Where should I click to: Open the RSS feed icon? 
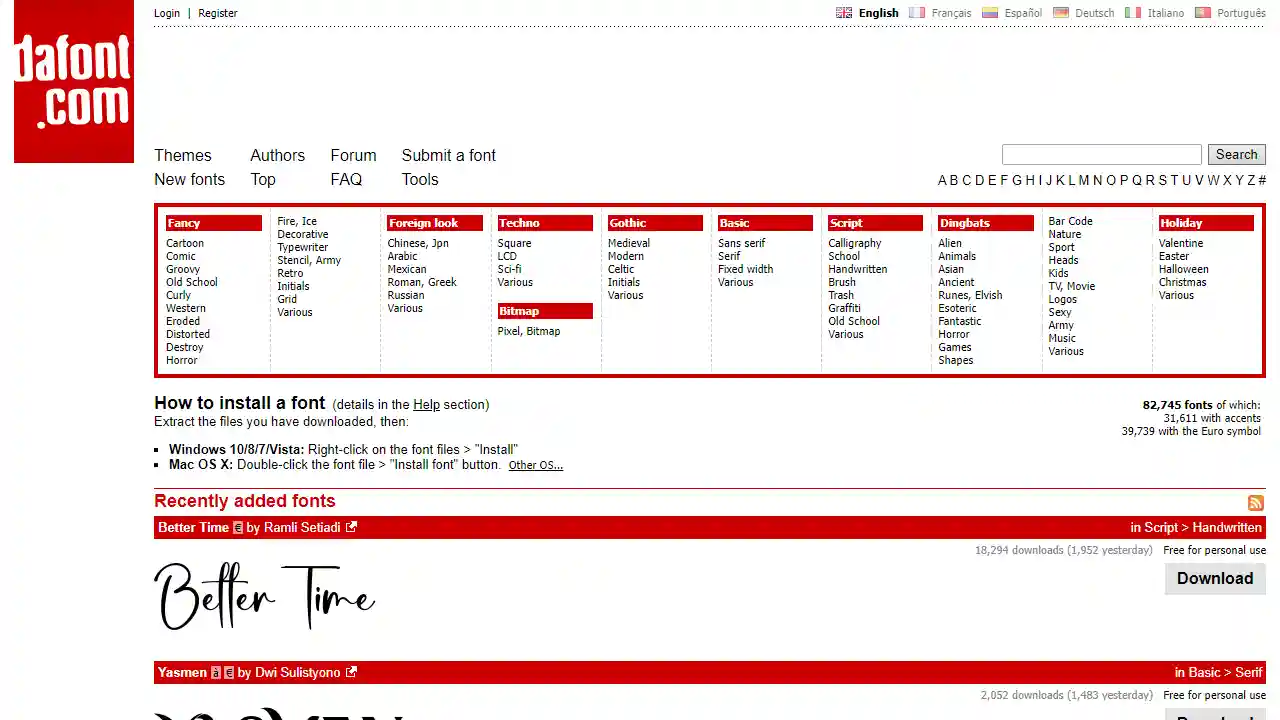tap(1256, 502)
